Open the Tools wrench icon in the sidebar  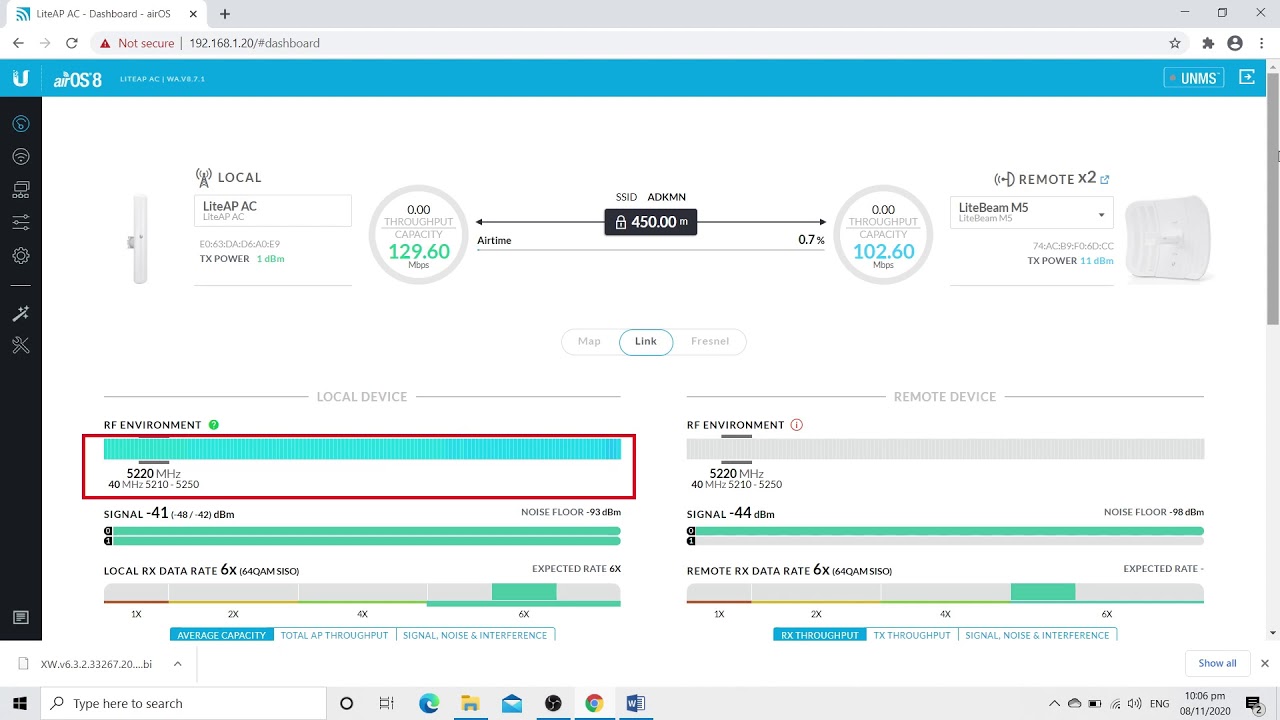coord(20,346)
